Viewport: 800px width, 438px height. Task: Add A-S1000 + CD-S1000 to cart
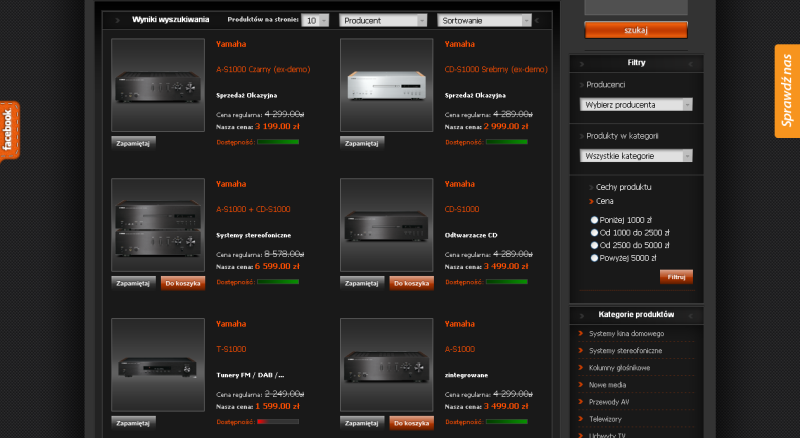(x=183, y=283)
